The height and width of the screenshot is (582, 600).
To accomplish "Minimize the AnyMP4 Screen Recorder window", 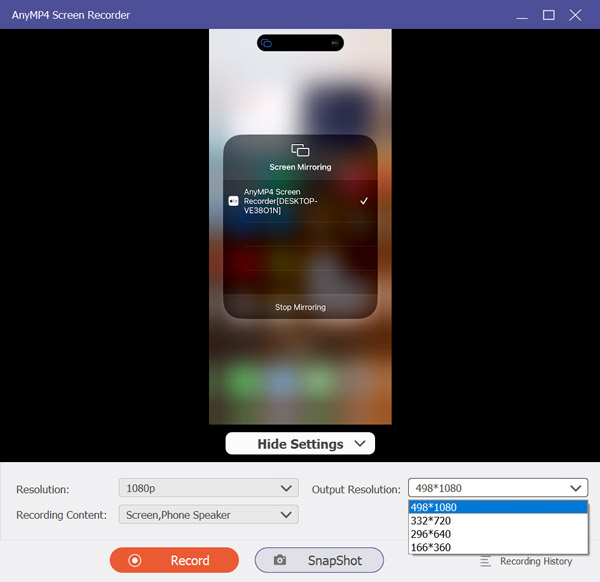I will coord(521,15).
